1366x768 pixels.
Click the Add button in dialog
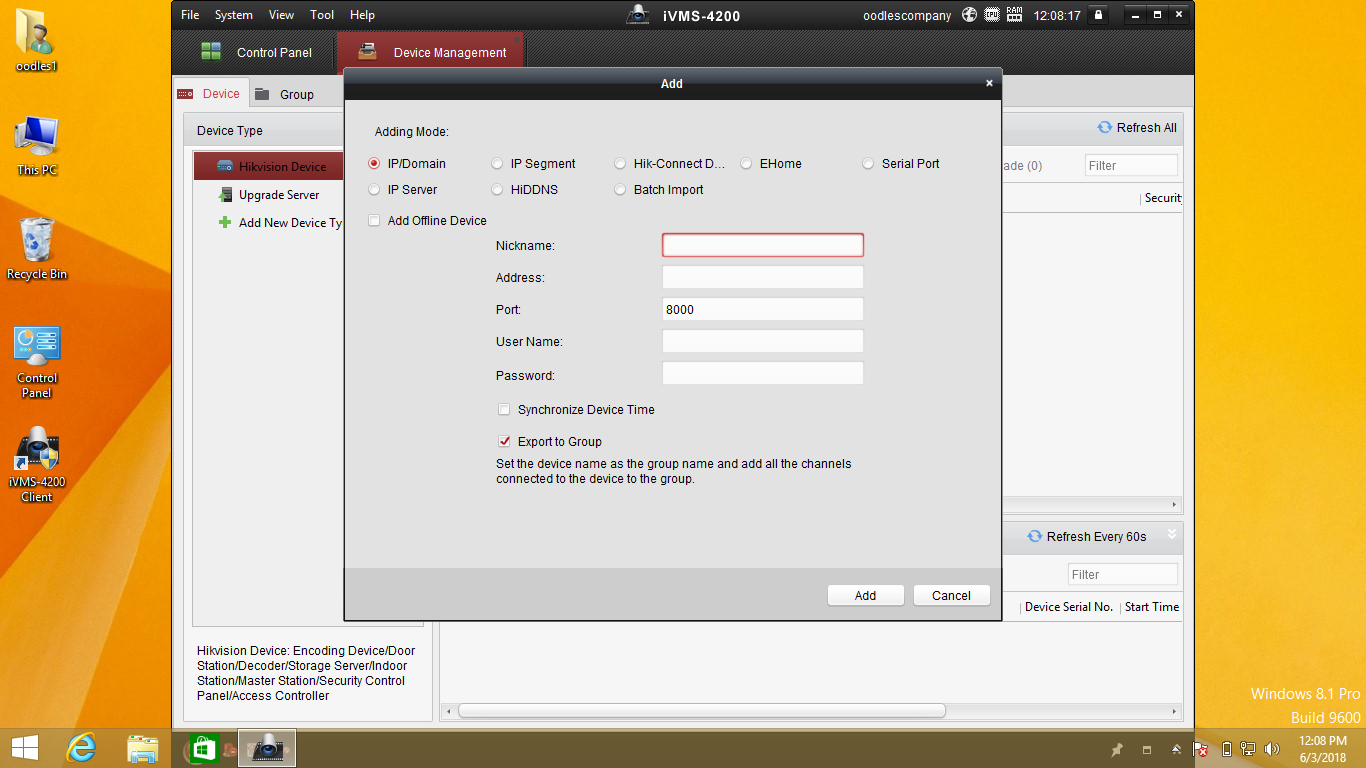pos(866,595)
